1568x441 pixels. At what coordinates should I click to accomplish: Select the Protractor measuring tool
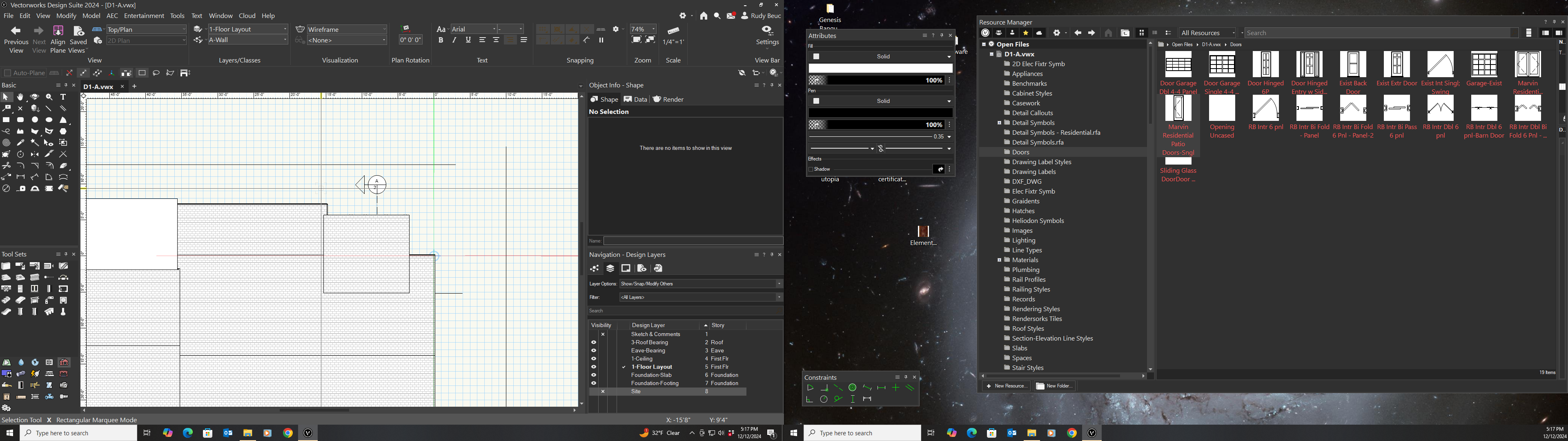coord(35,189)
